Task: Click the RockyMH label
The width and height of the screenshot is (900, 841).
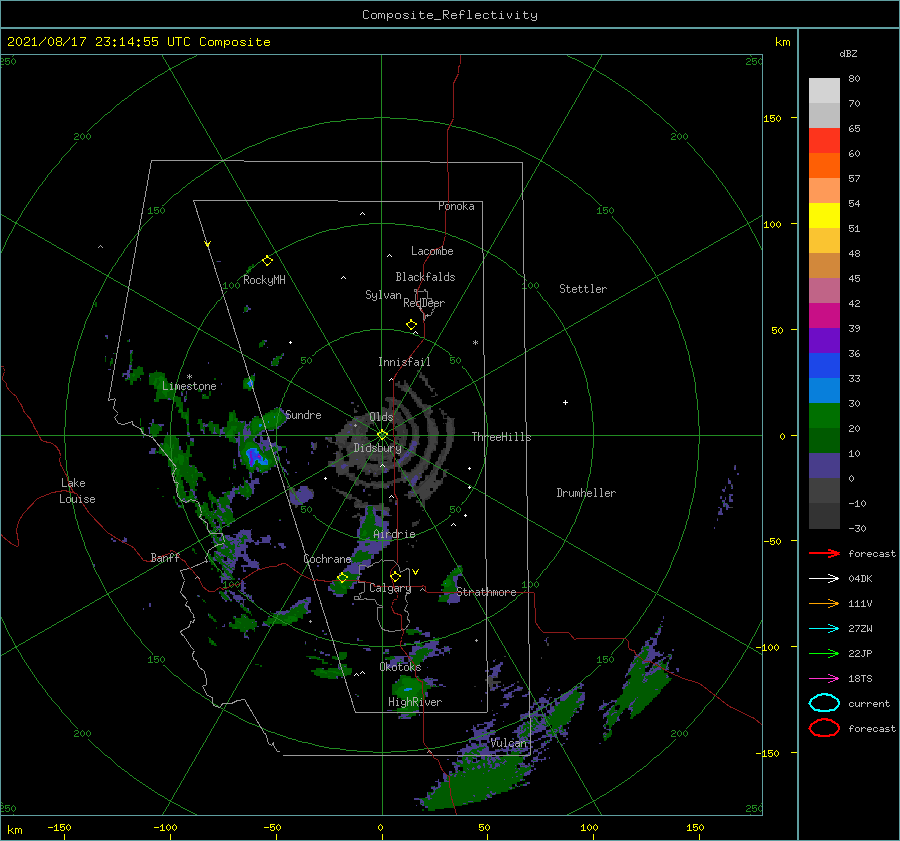Action: (x=264, y=280)
